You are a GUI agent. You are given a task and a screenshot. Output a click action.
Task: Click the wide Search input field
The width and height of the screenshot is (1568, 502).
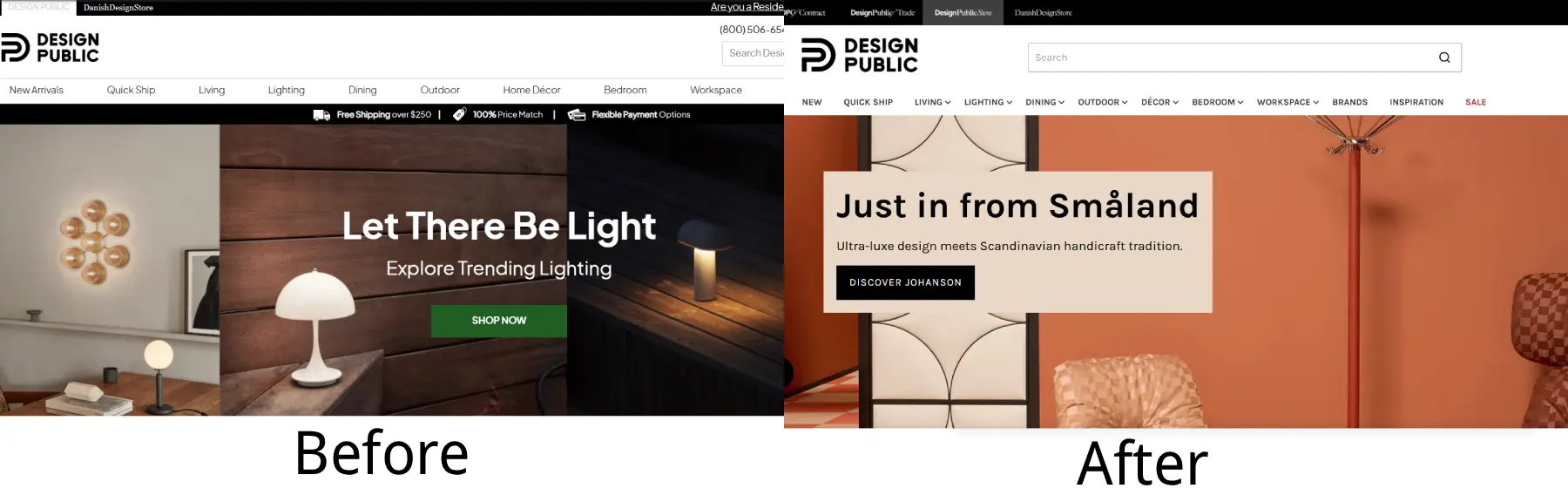tap(1228, 58)
